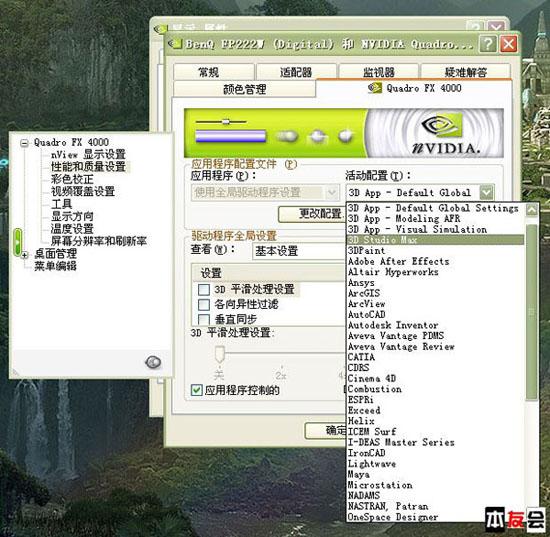
Task: Choose ArcView profile
Action: coord(436,304)
